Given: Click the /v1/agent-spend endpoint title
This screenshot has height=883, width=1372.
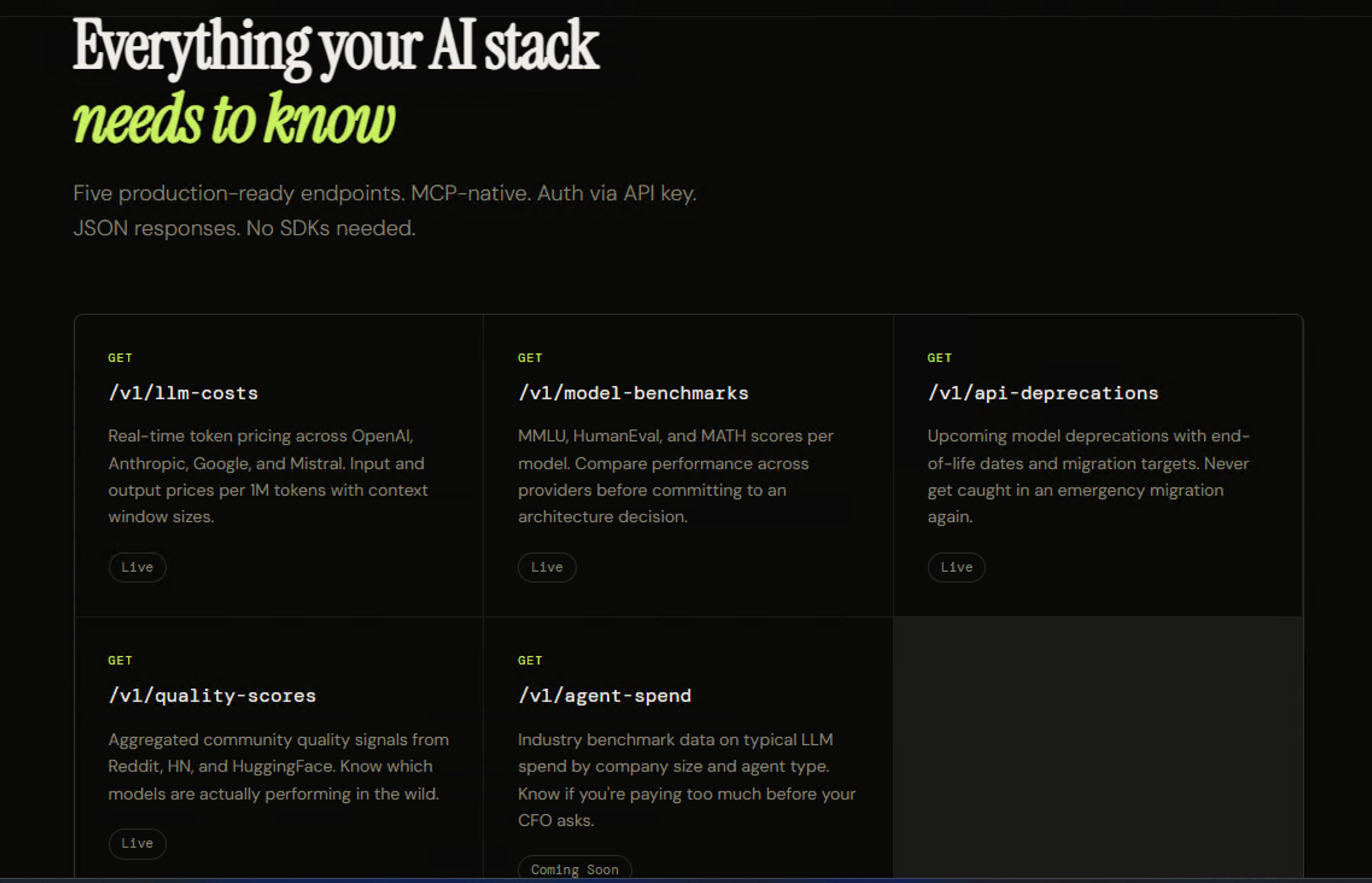Looking at the screenshot, I should point(605,696).
